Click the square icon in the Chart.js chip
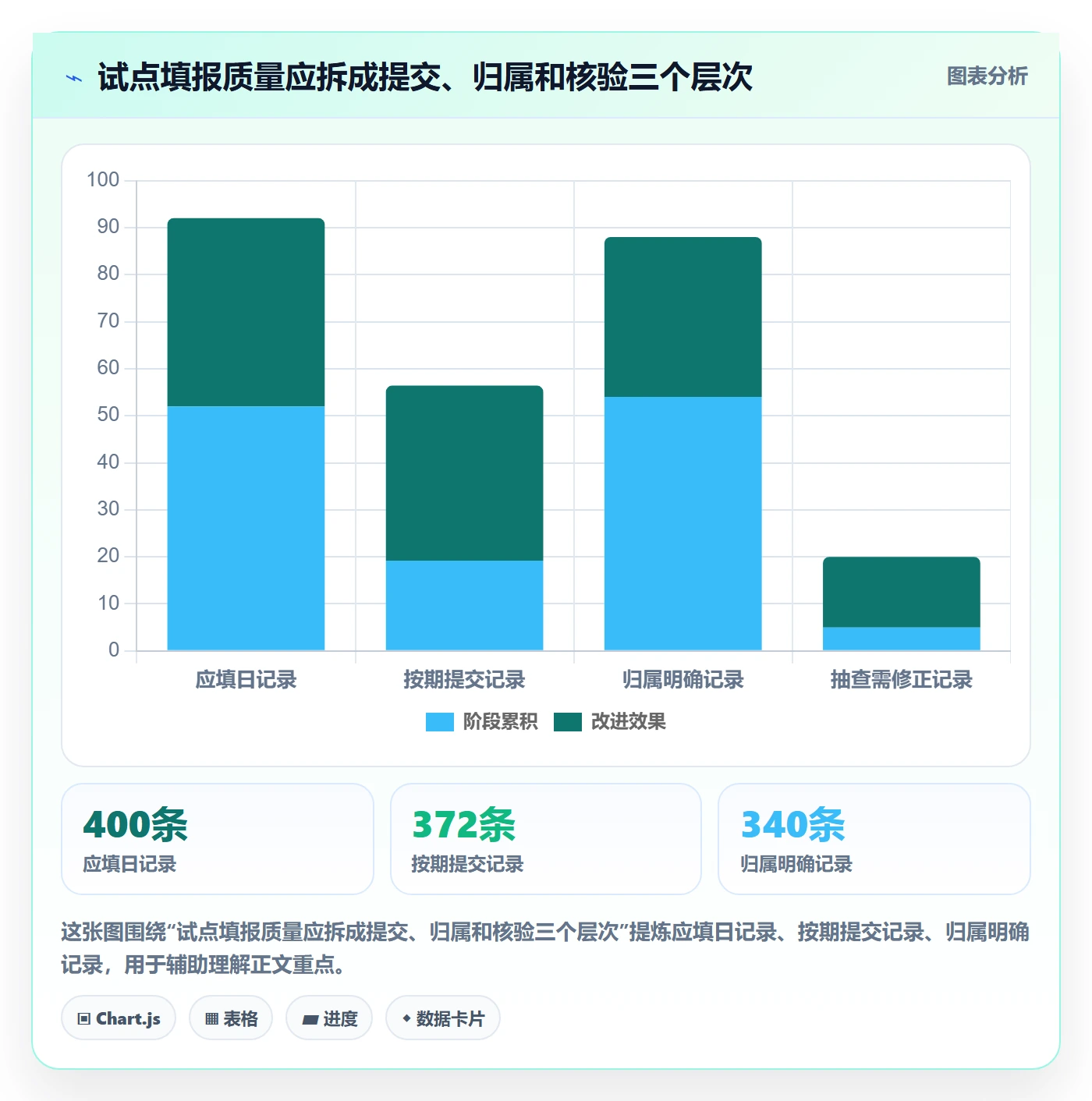This screenshot has width=1092, height=1101. pyautogui.click(x=84, y=1019)
